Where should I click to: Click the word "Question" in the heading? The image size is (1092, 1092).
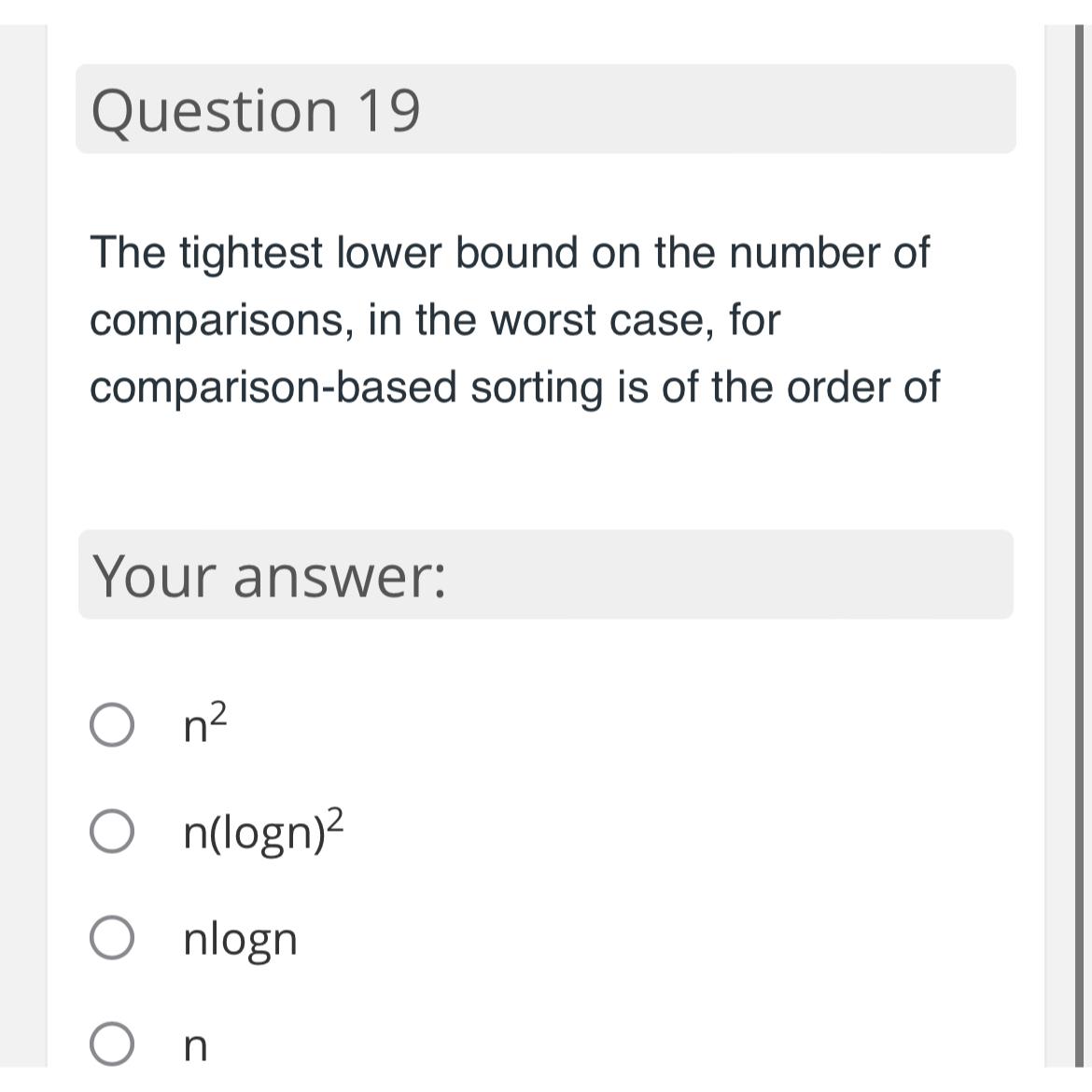point(215,111)
